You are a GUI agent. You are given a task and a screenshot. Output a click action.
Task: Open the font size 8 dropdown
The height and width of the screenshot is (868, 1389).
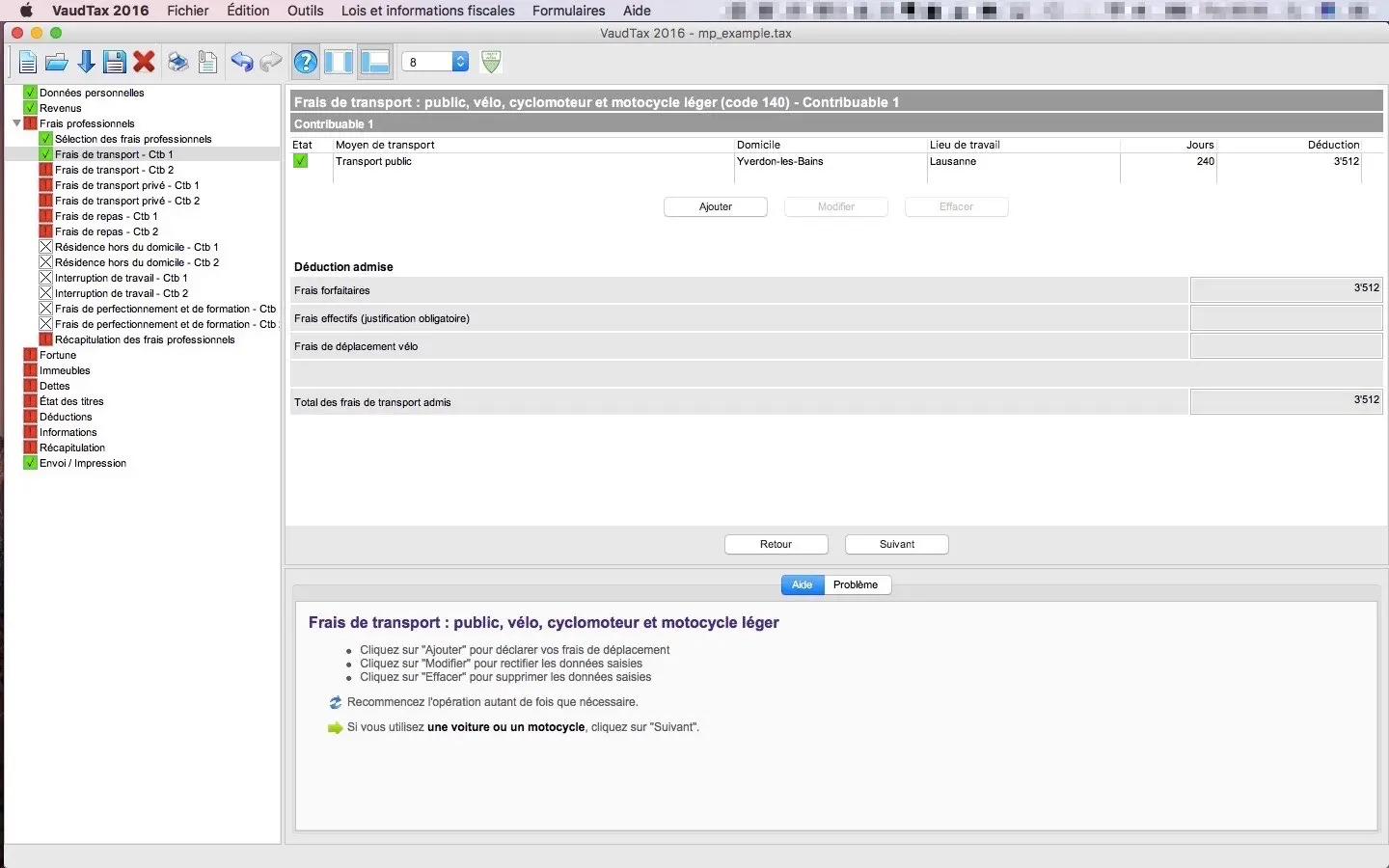click(435, 63)
